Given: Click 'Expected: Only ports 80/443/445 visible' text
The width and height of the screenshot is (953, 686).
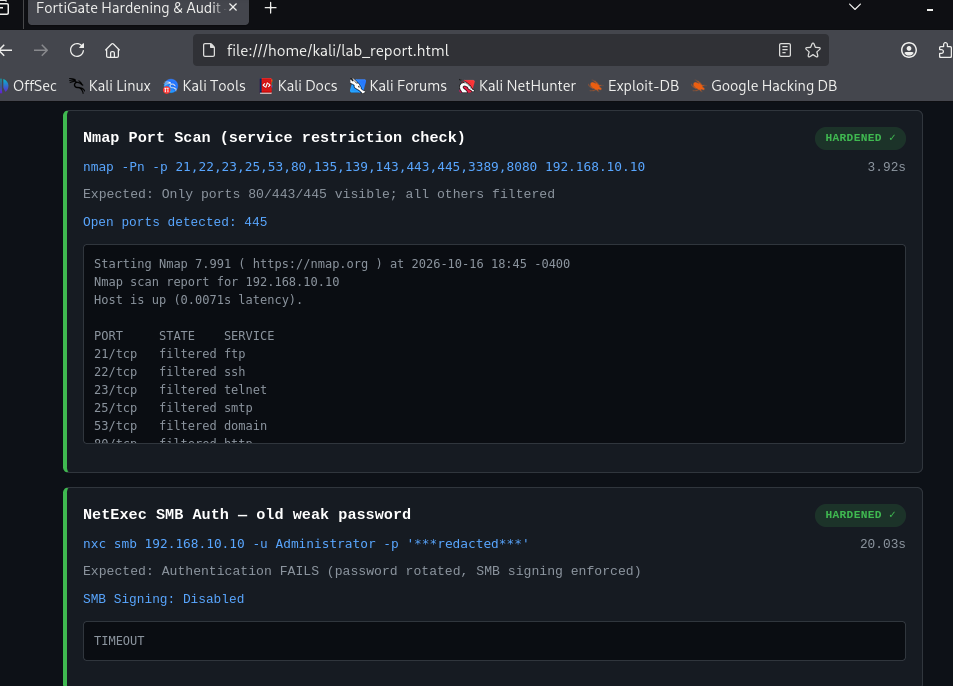Looking at the screenshot, I should coord(319,194).
